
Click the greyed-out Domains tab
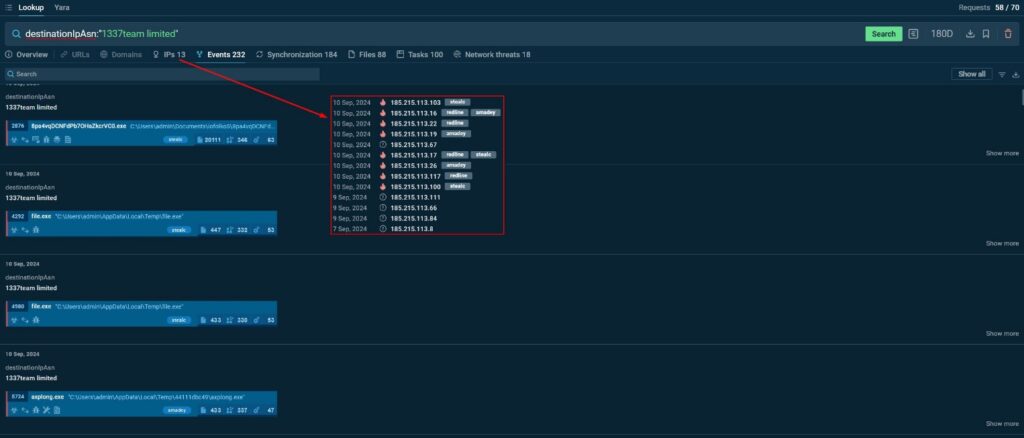point(121,55)
